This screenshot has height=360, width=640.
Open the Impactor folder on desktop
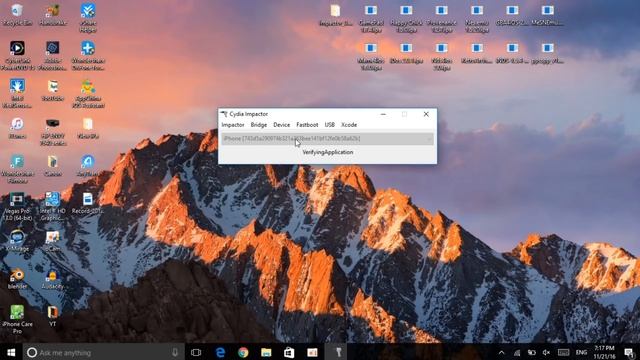(336, 15)
